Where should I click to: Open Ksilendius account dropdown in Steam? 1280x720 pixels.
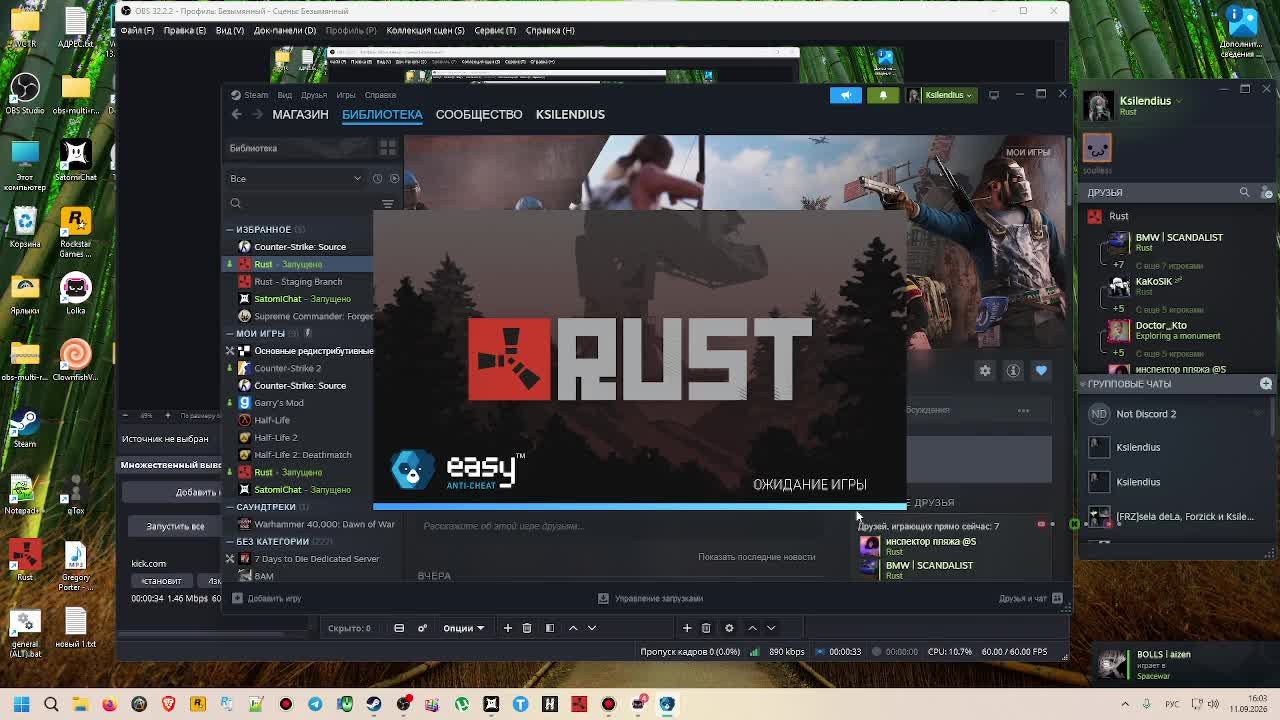pos(941,95)
